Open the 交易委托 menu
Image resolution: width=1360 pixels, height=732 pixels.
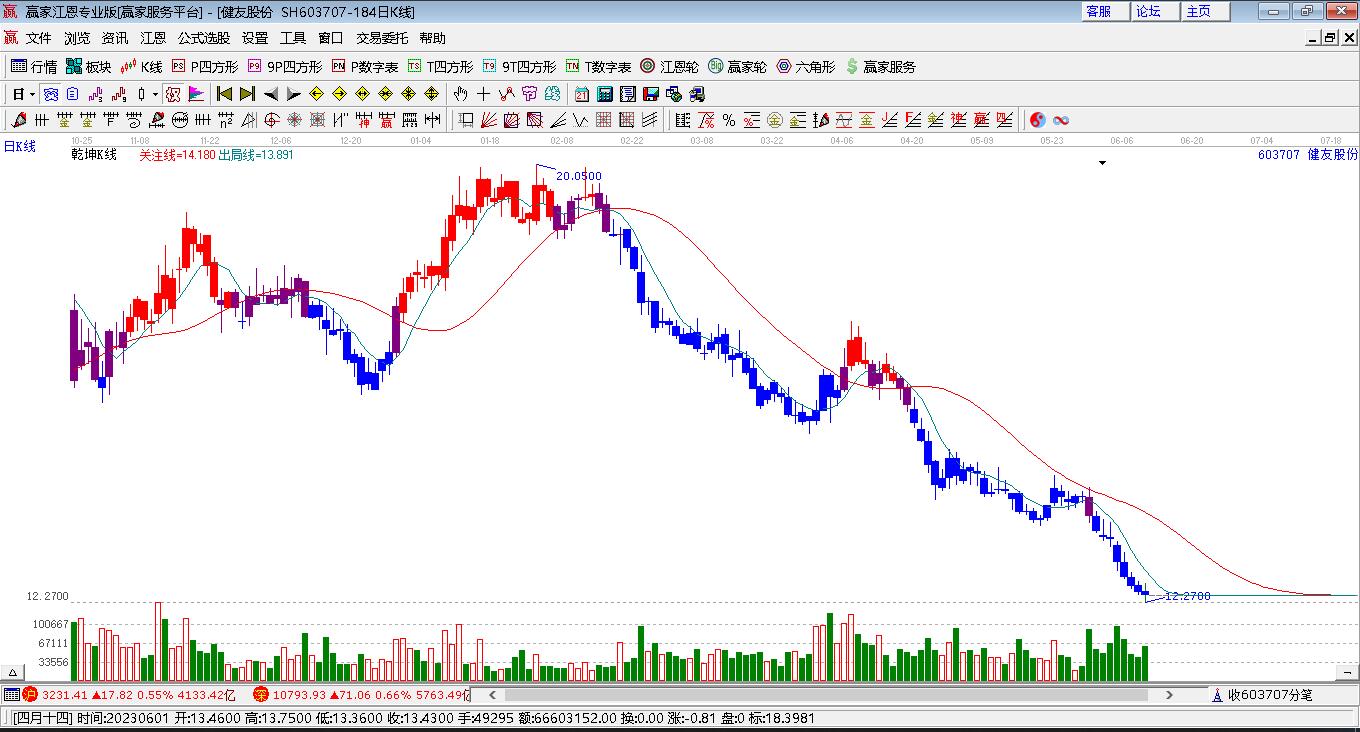click(382, 38)
